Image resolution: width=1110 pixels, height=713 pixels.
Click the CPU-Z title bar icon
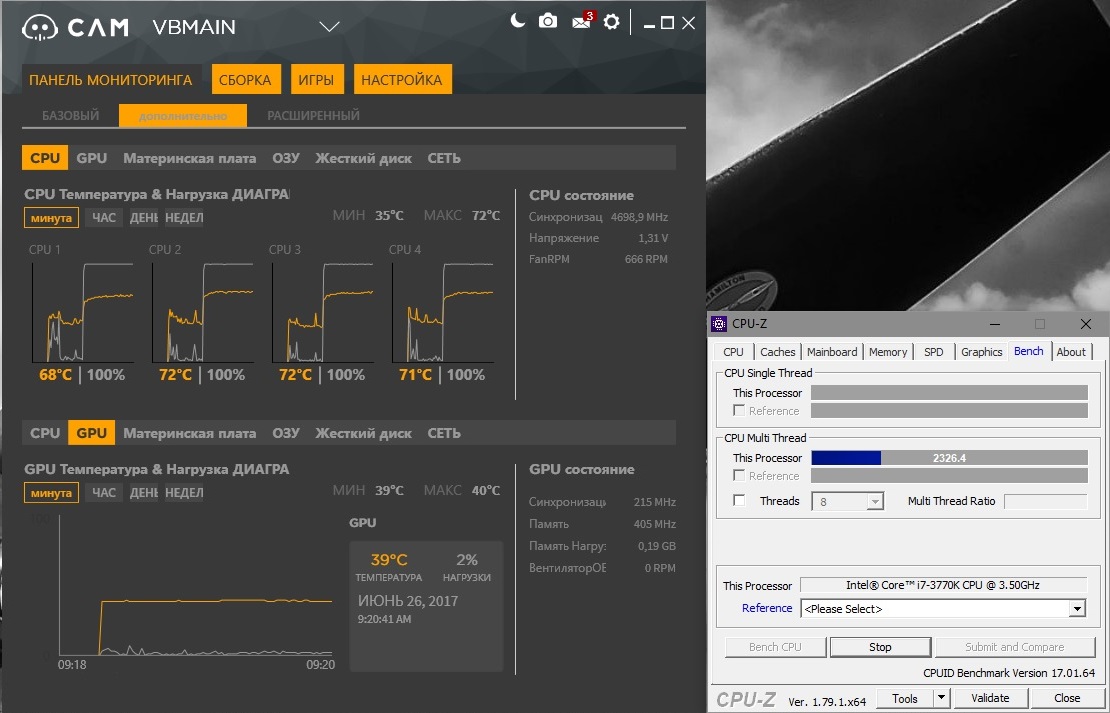(719, 324)
